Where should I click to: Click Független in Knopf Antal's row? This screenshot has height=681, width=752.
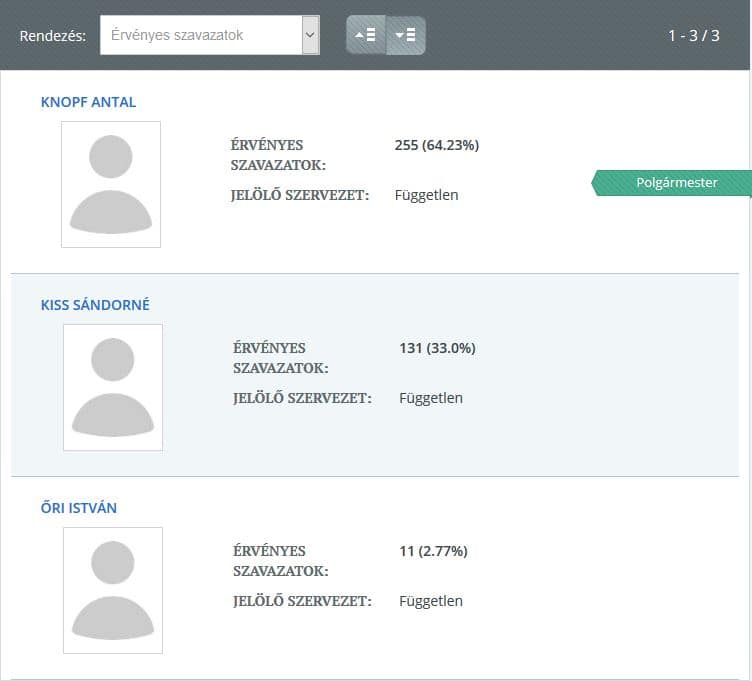(427, 195)
